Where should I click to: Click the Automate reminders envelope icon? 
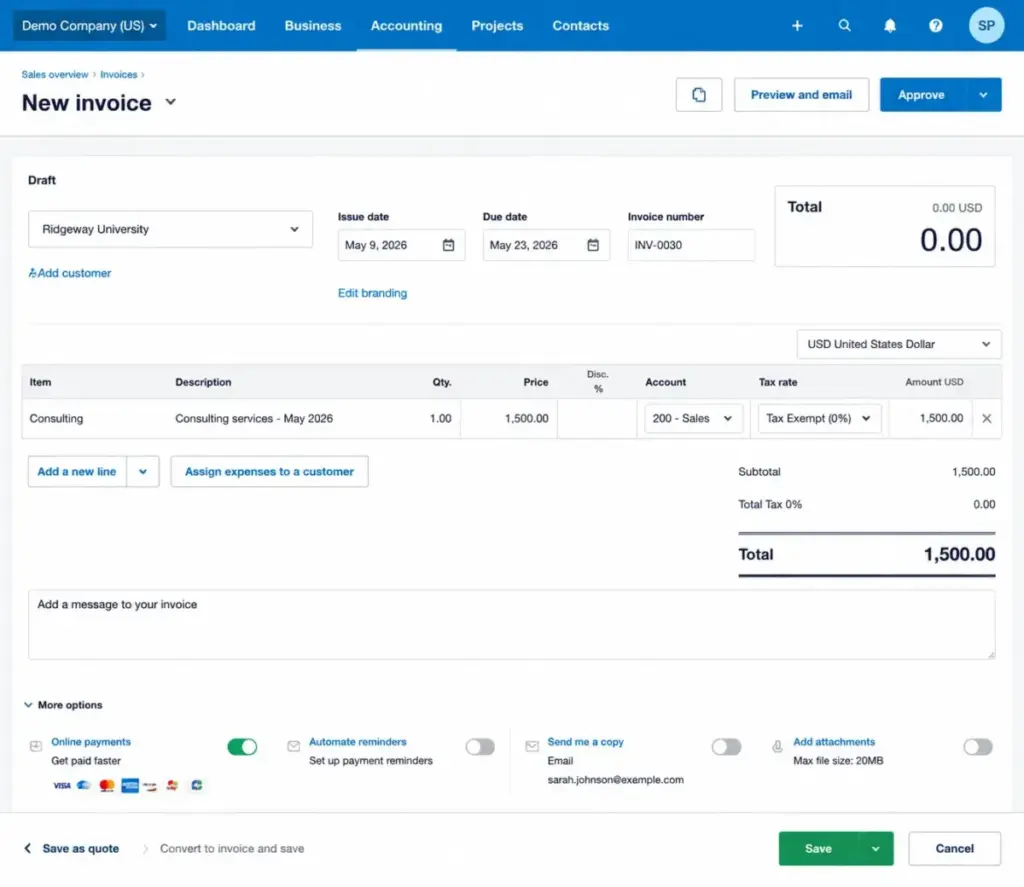[293, 746]
